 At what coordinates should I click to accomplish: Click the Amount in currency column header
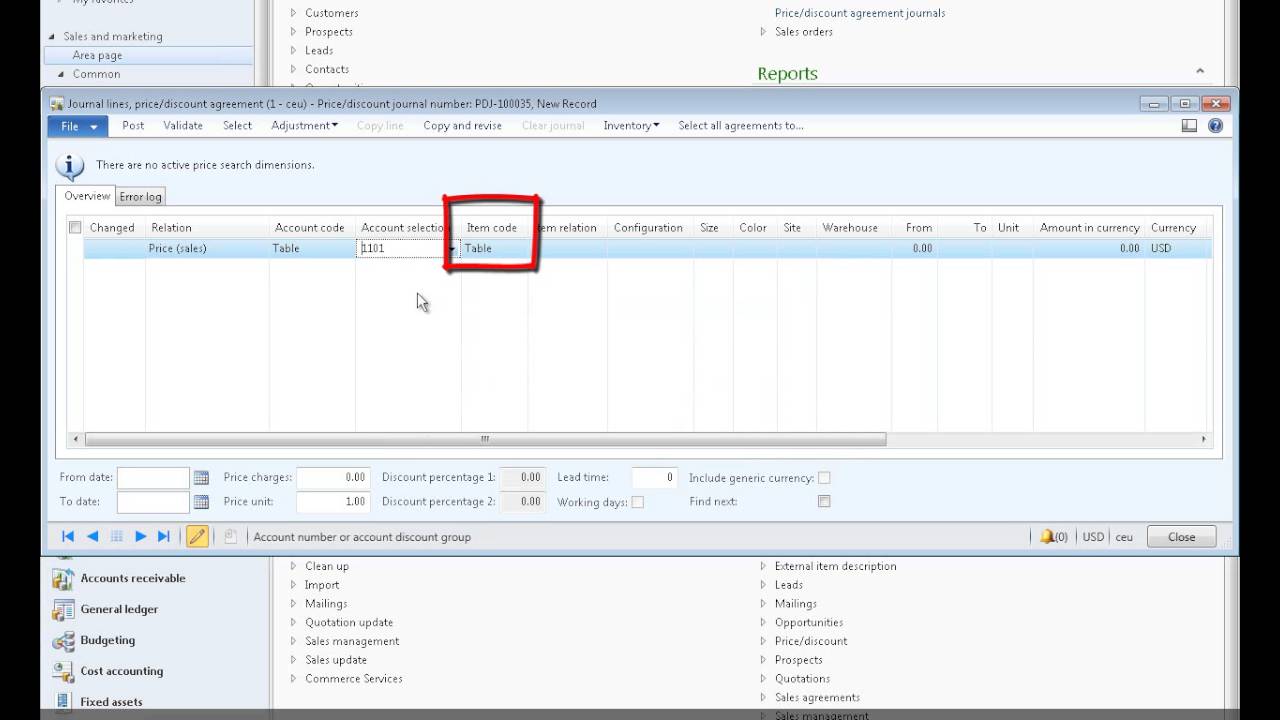pos(1089,228)
